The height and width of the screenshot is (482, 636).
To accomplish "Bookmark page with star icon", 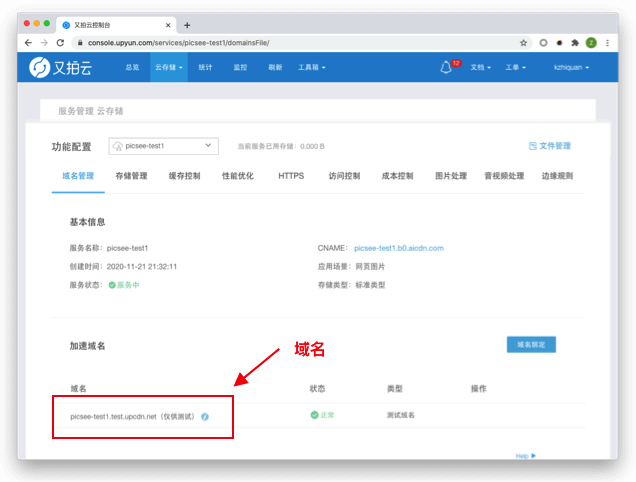I will pos(523,43).
